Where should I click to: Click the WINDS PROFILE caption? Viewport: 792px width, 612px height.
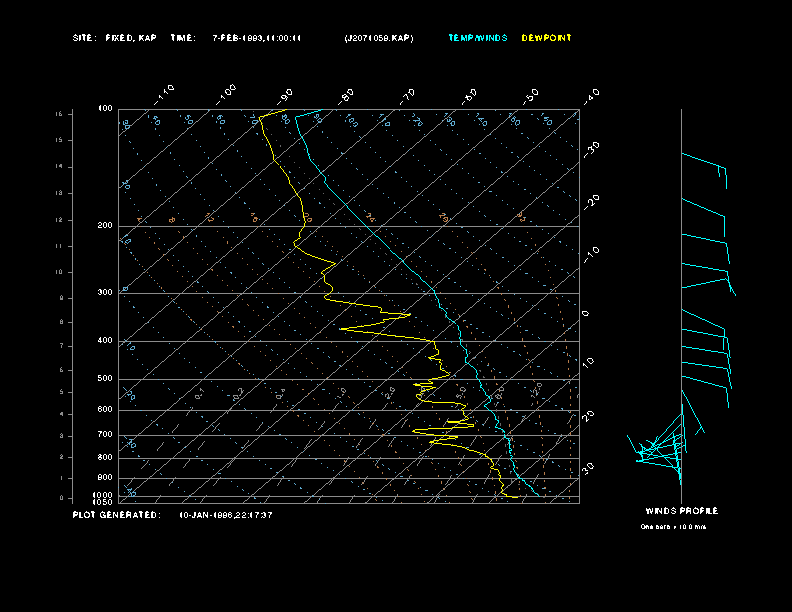pyautogui.click(x=681, y=511)
